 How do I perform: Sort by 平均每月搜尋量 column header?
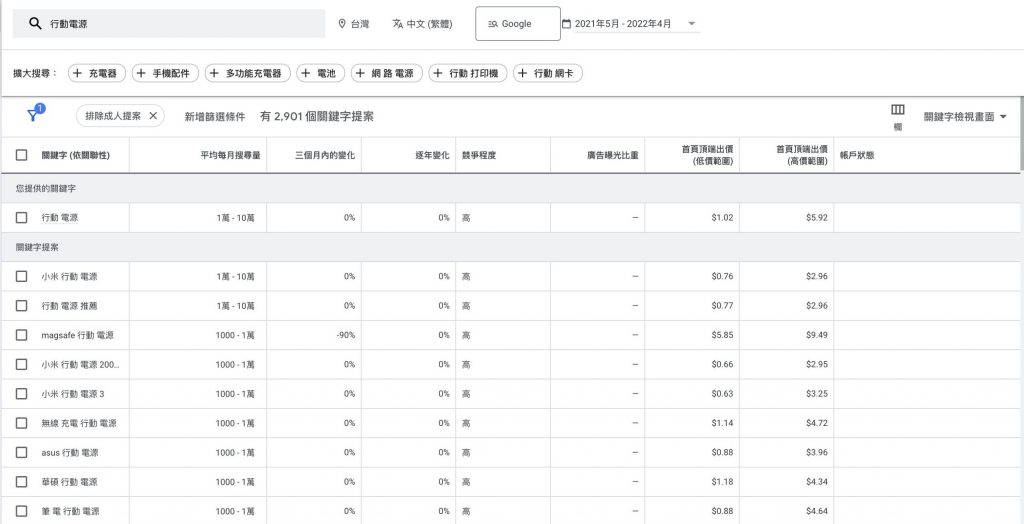(x=231, y=156)
